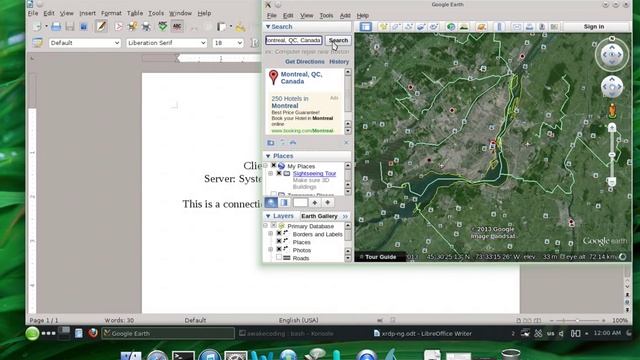
Task: Click the Record a Tour icon
Action: pyautogui.click(x=434, y=27)
